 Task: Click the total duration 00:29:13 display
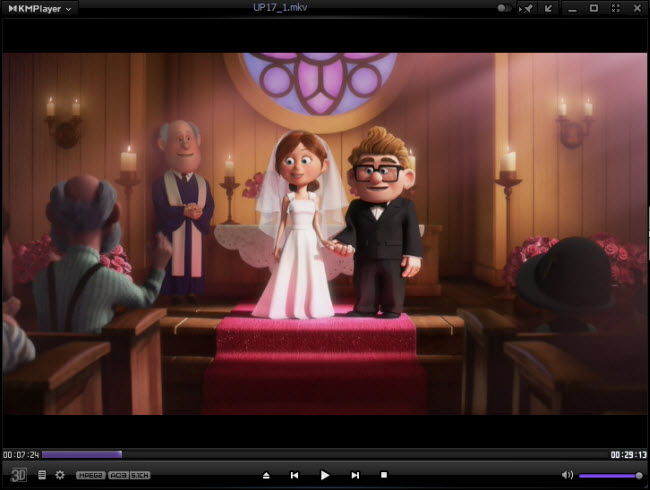(x=628, y=454)
